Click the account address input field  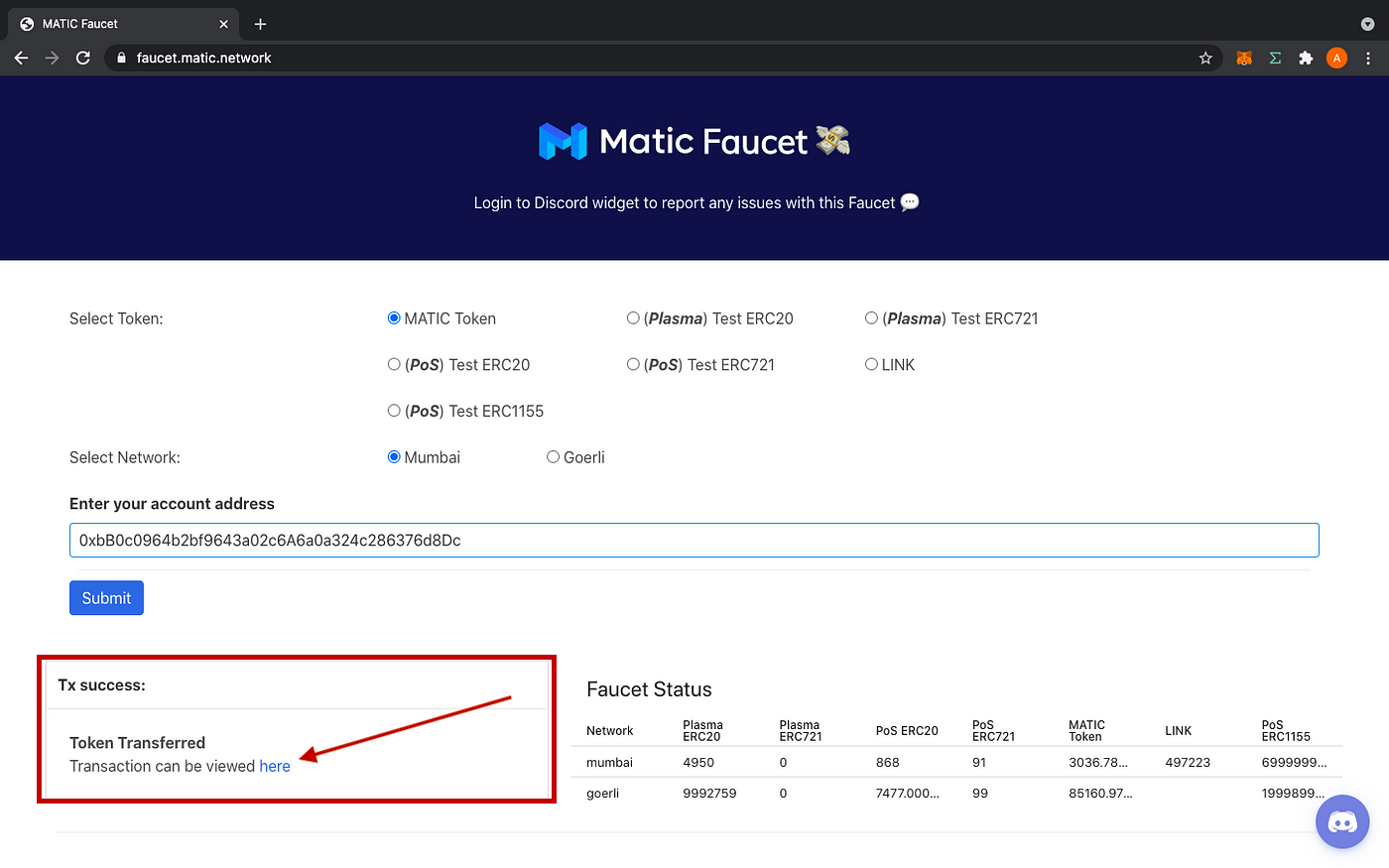[694, 541]
